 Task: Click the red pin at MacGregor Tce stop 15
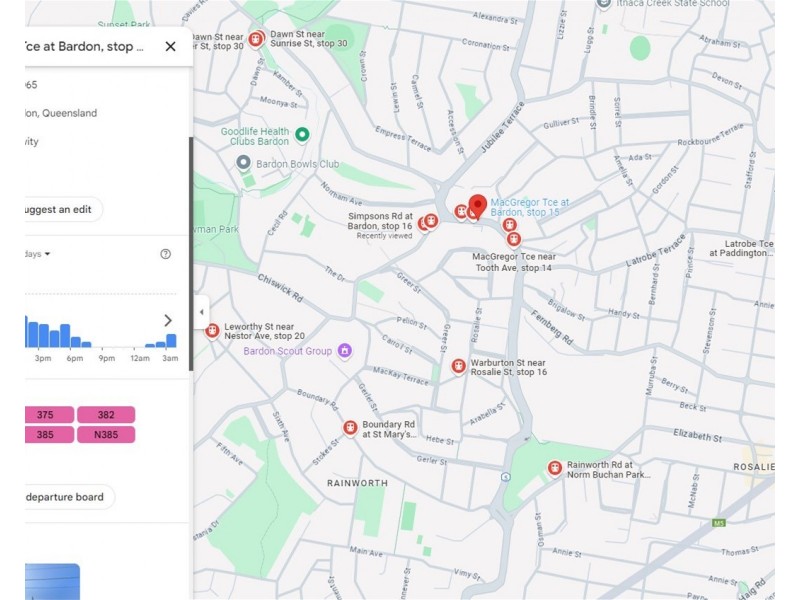tap(478, 206)
